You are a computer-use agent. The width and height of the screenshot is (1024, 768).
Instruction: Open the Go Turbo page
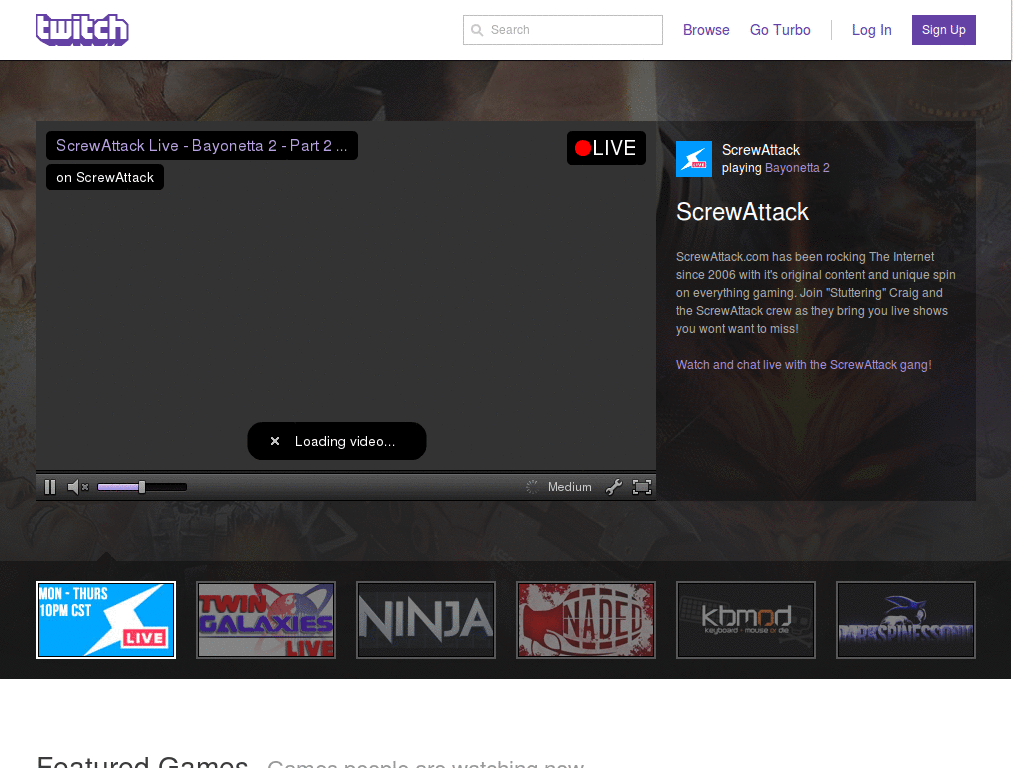pyautogui.click(x=780, y=30)
